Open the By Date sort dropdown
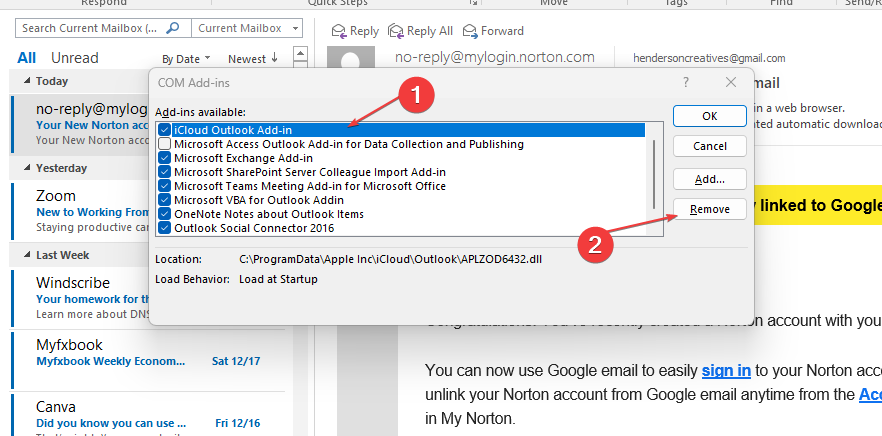Viewport: 882px width, 436px height. [x=186, y=59]
